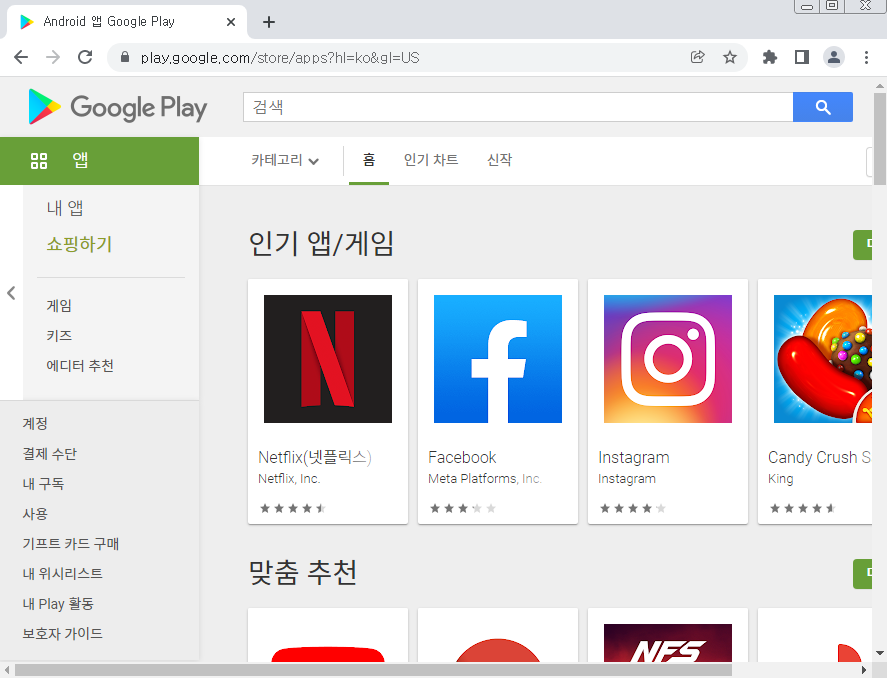Image resolution: width=887 pixels, height=678 pixels.
Task: Collapse sidebar with left chevron
Action: pyautogui.click(x=11, y=293)
